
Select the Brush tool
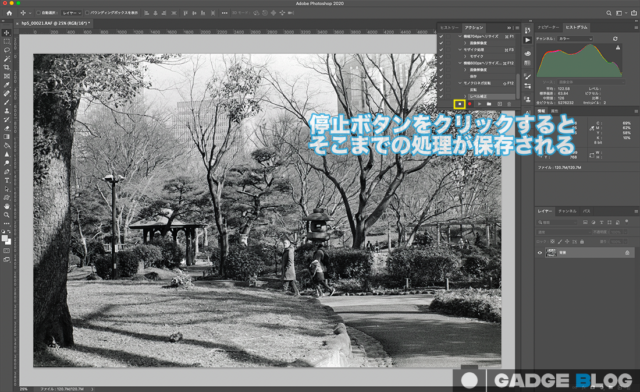7,102
